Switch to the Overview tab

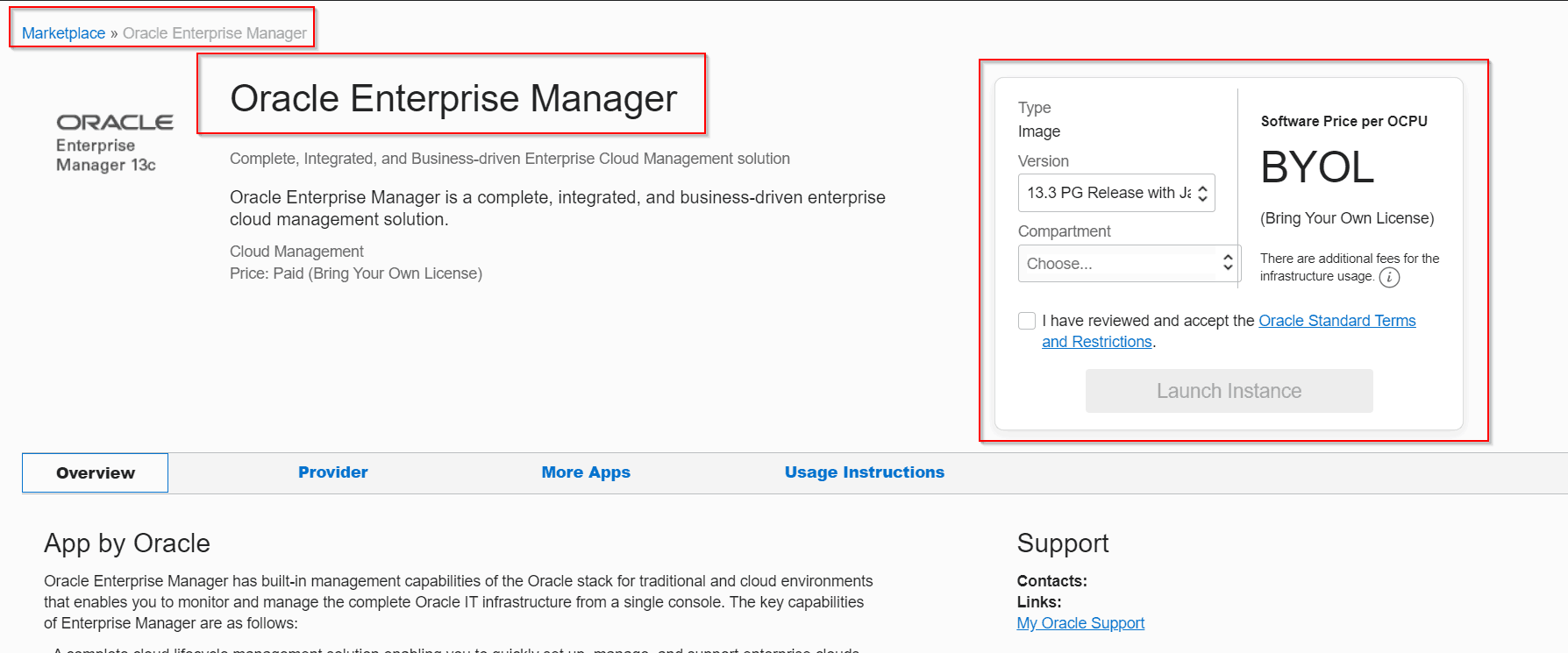pos(96,473)
